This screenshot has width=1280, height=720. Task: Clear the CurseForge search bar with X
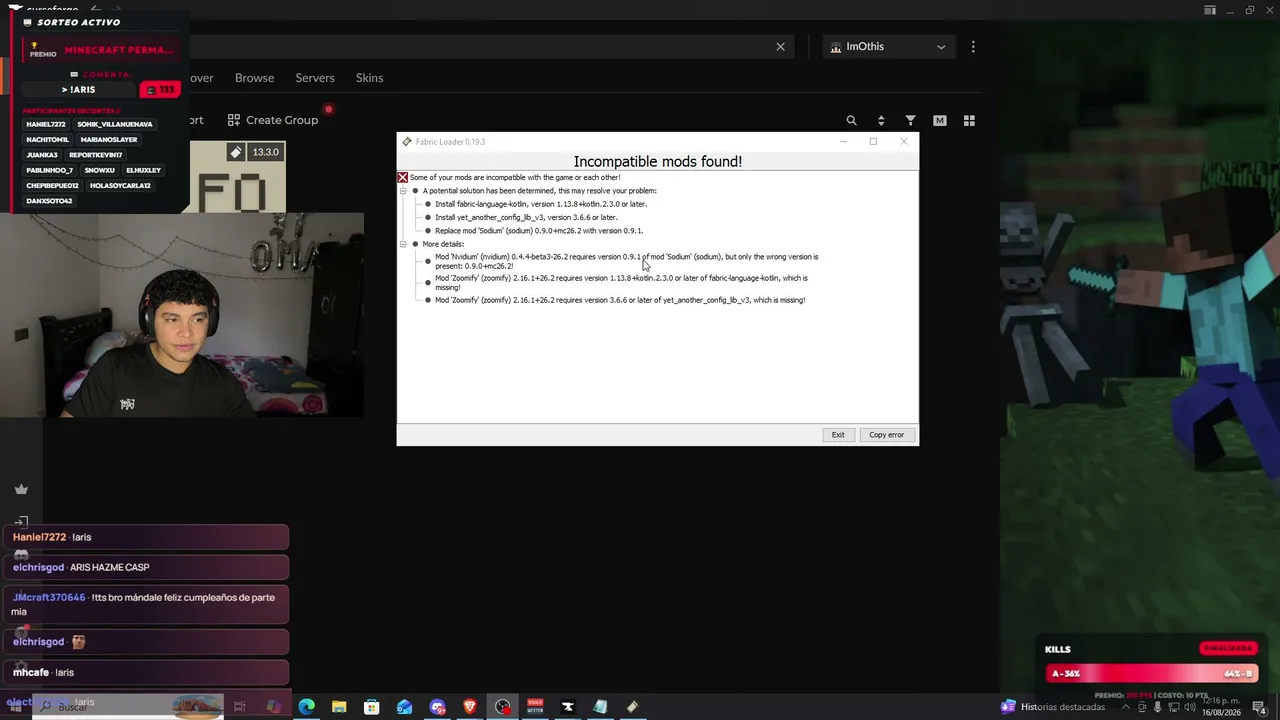pos(781,46)
